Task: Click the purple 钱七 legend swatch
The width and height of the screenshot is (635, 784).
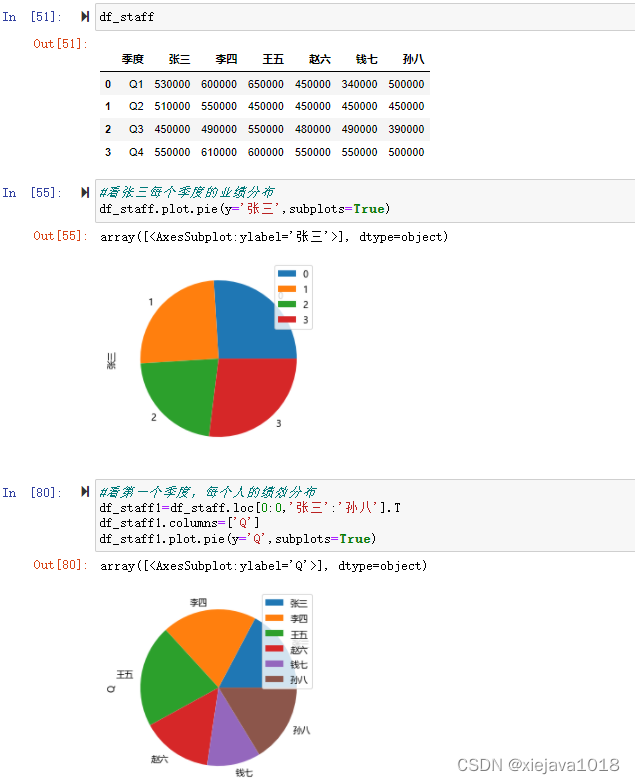Action: [274, 664]
